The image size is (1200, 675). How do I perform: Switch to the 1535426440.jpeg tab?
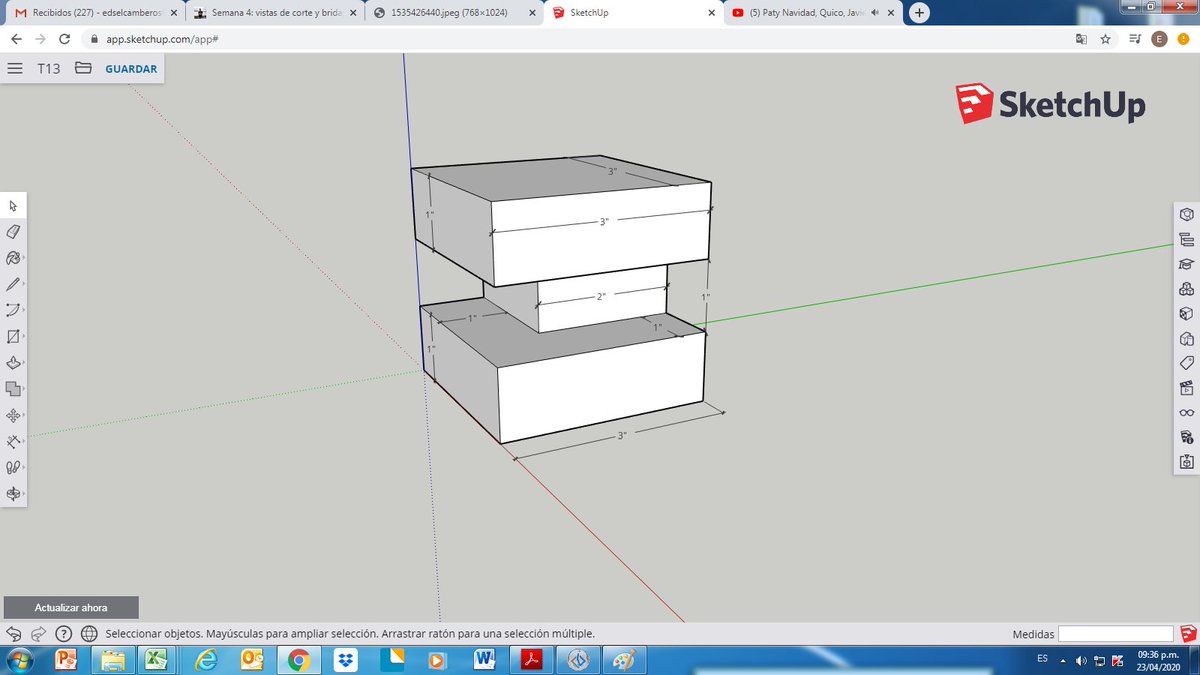453,13
